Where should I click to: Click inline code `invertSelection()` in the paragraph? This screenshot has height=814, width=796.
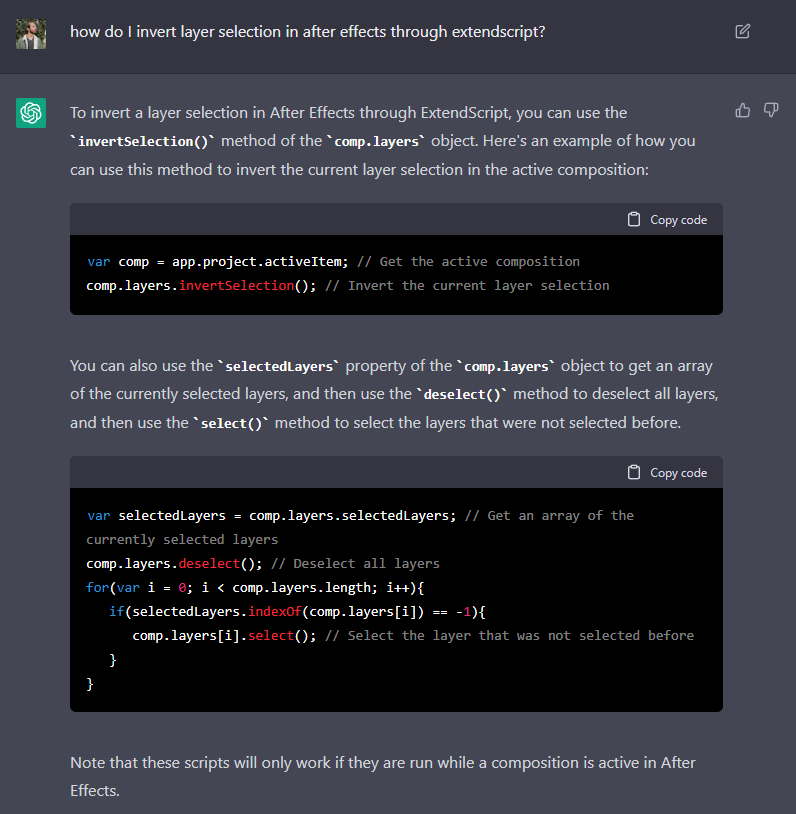pos(143,141)
